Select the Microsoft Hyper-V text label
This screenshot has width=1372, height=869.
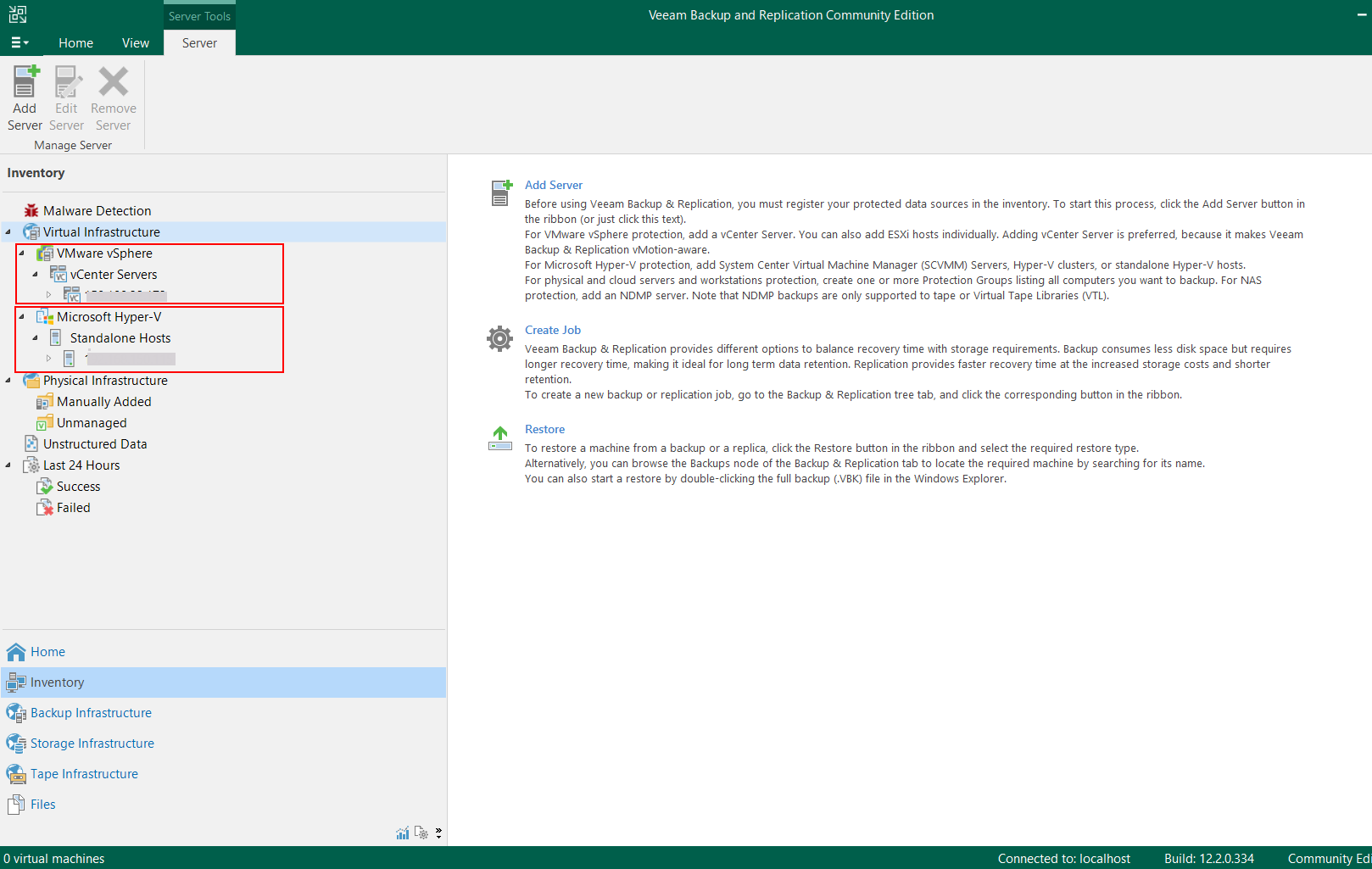pos(109,316)
